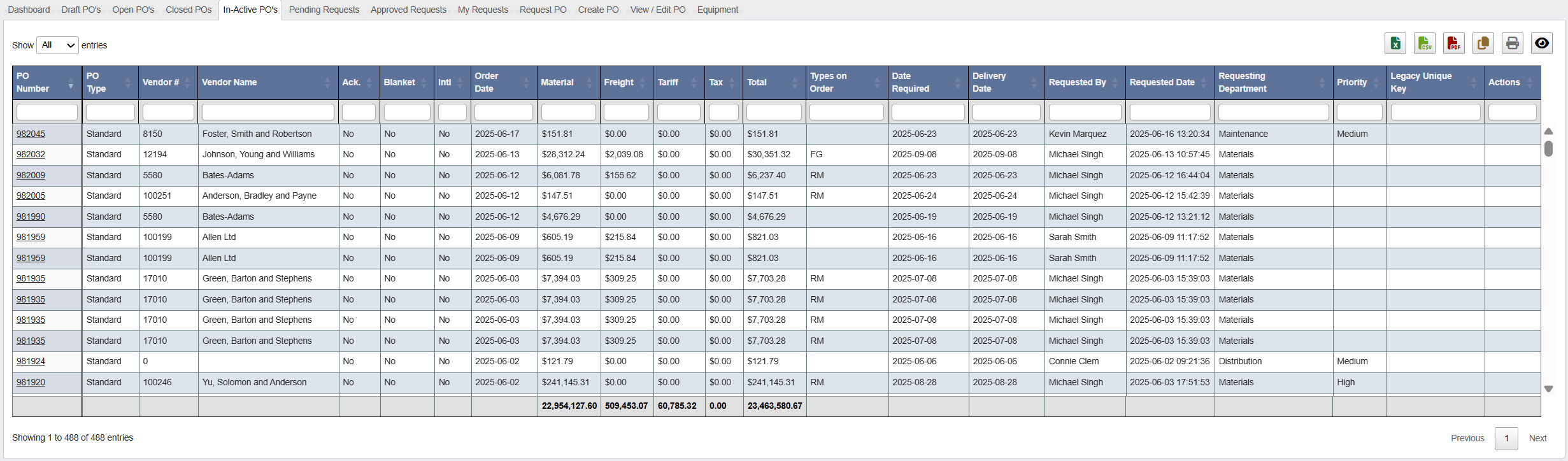Focus Order Date filter field
1568x461 pixels.
point(504,112)
